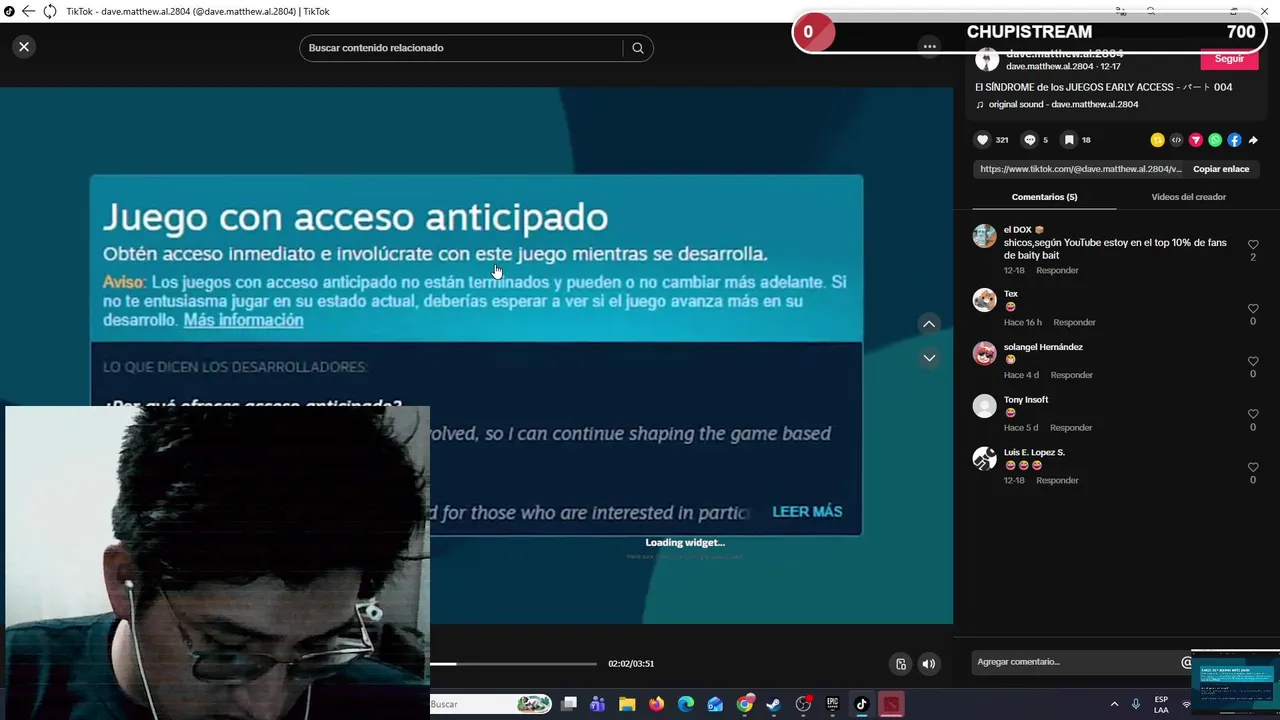Reload the page with the refresh icon
Image resolution: width=1280 pixels, height=720 pixels.
click(49, 11)
